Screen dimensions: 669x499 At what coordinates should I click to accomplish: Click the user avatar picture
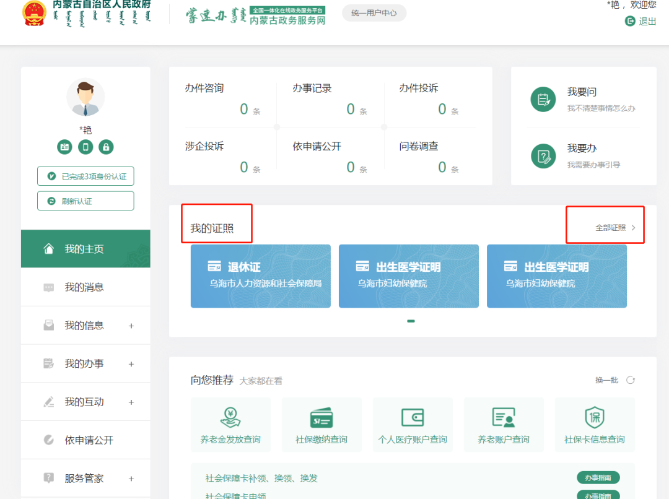point(85,98)
